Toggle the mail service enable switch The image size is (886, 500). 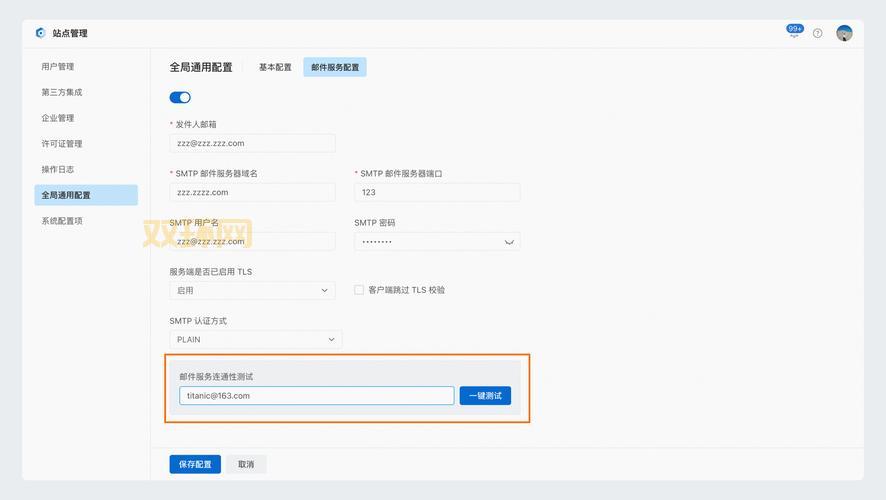click(x=180, y=97)
